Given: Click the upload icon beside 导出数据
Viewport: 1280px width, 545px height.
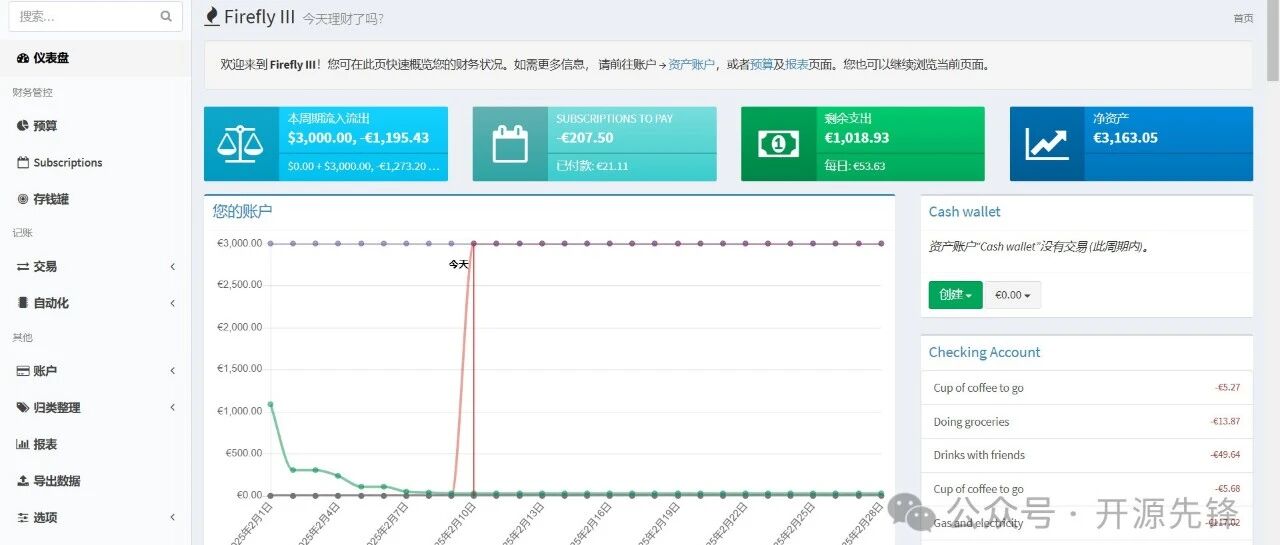Looking at the screenshot, I should (23, 481).
